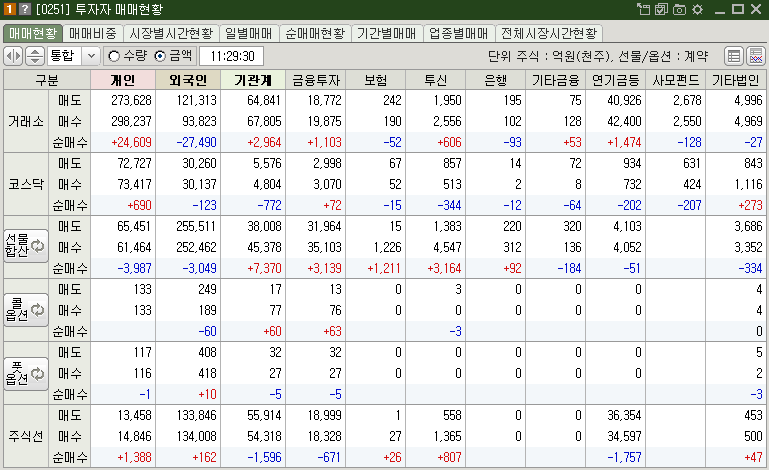Click the 보험 column header
The image size is (769, 470).
[x=376, y=80]
